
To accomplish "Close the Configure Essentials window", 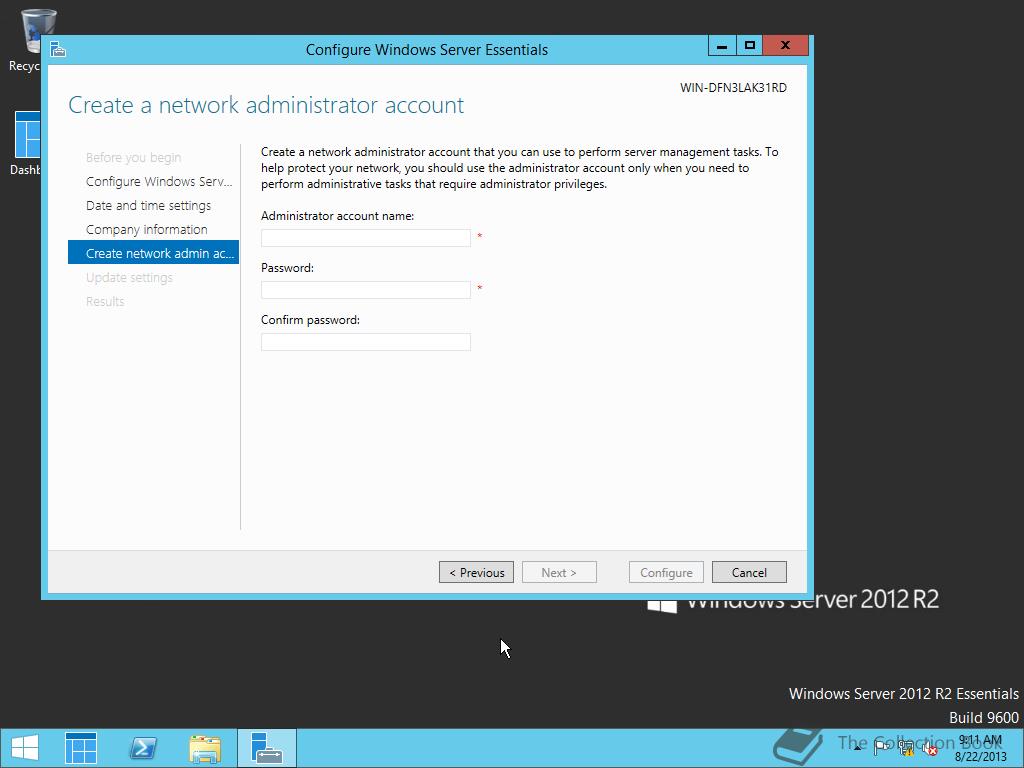I will 786,46.
